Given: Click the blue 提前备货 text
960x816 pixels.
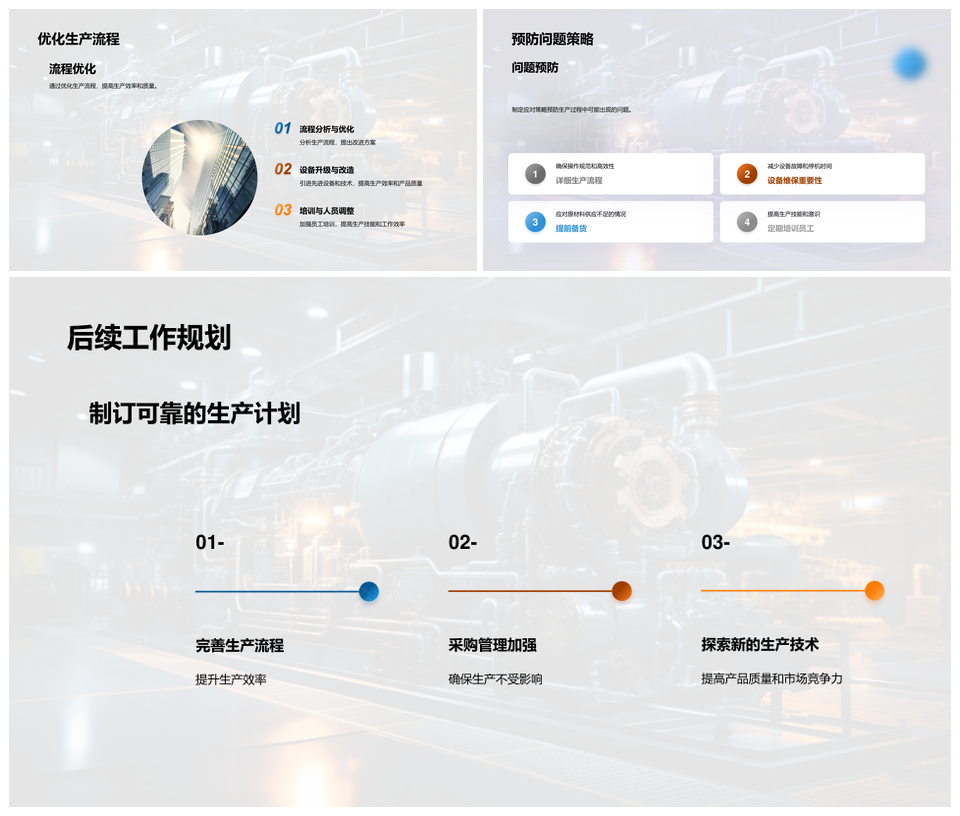Looking at the screenshot, I should pyautogui.click(x=571, y=229).
